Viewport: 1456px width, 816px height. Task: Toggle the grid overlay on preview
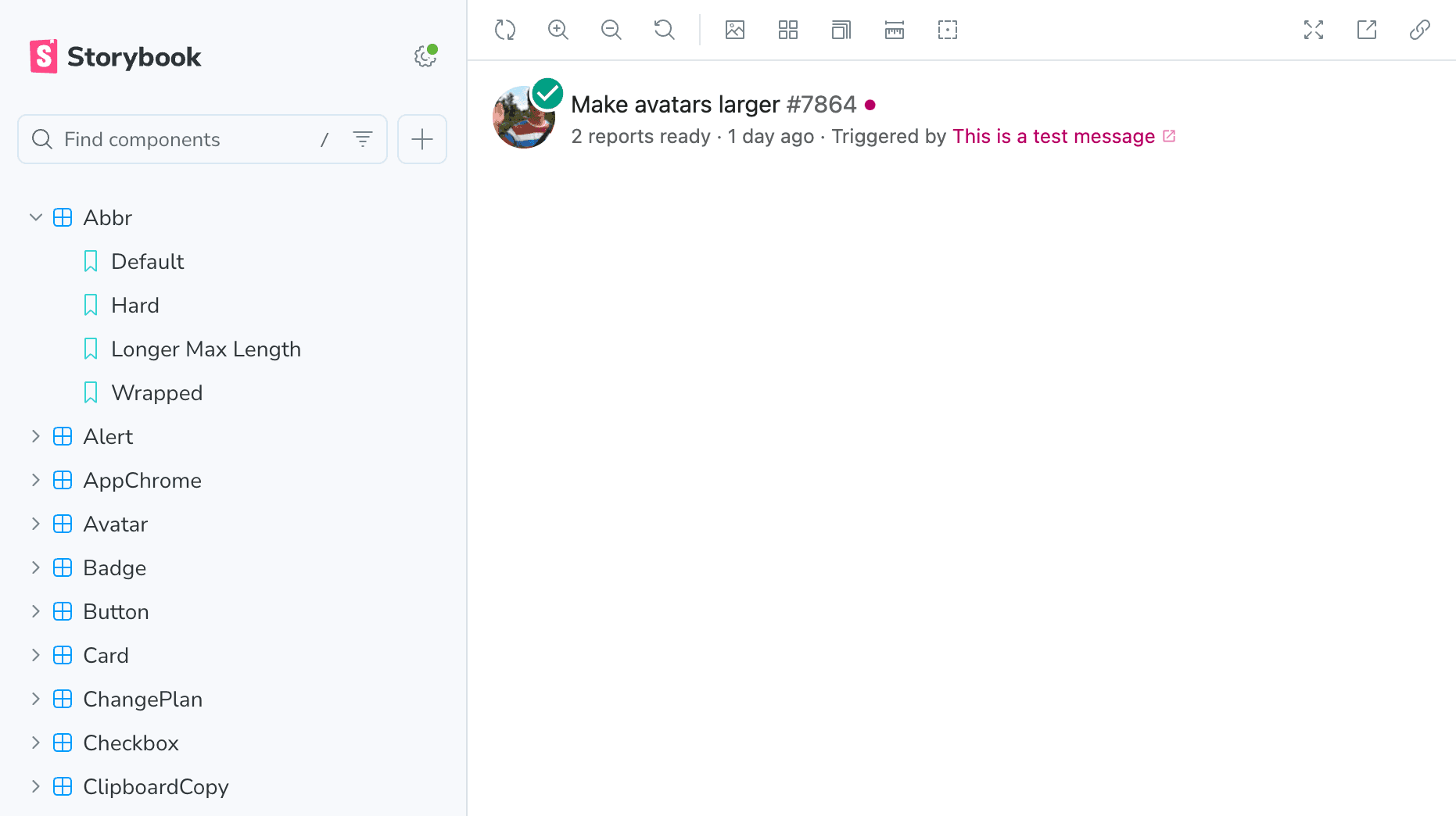788,30
